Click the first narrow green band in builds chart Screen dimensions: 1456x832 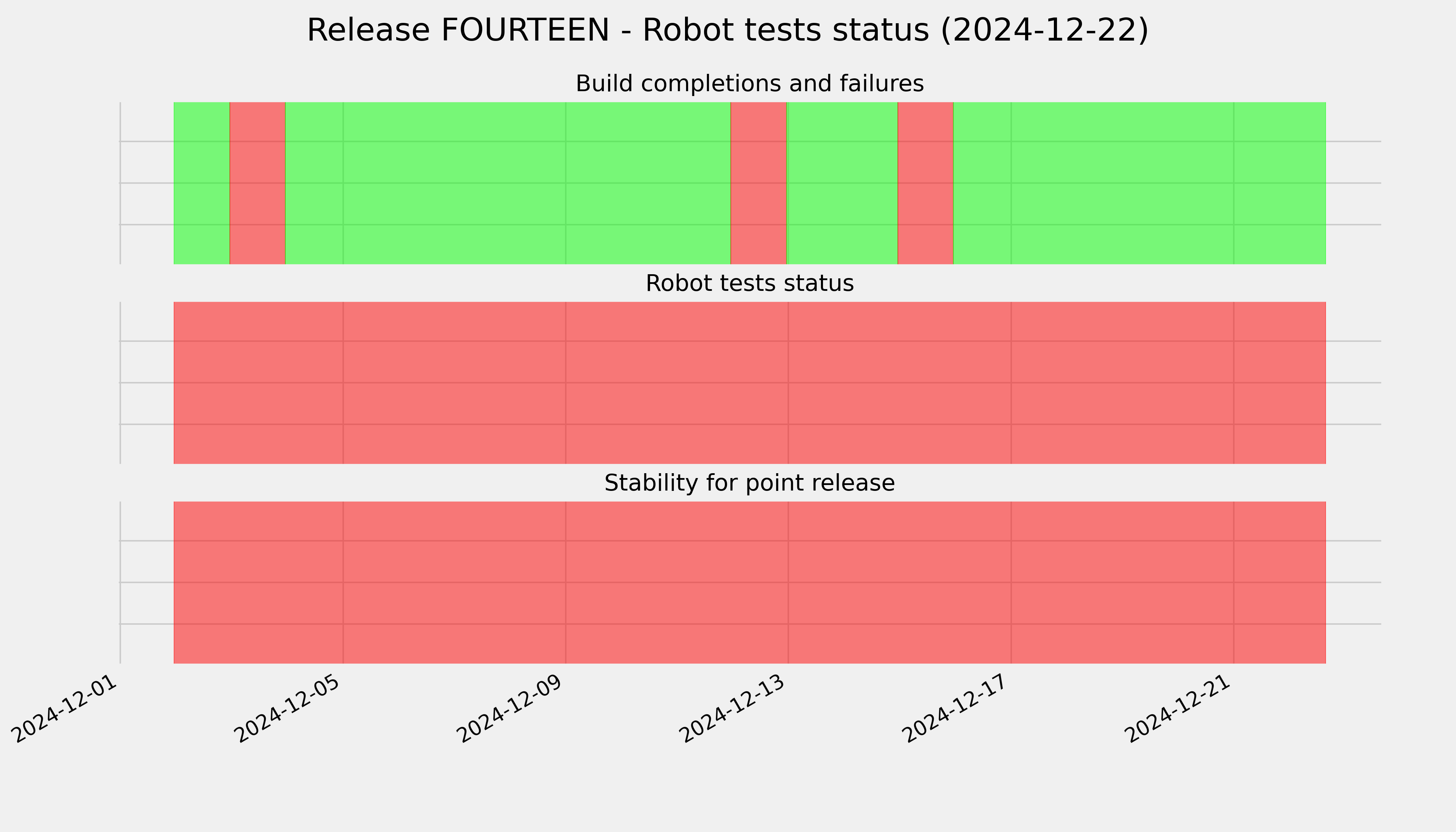tap(202, 183)
